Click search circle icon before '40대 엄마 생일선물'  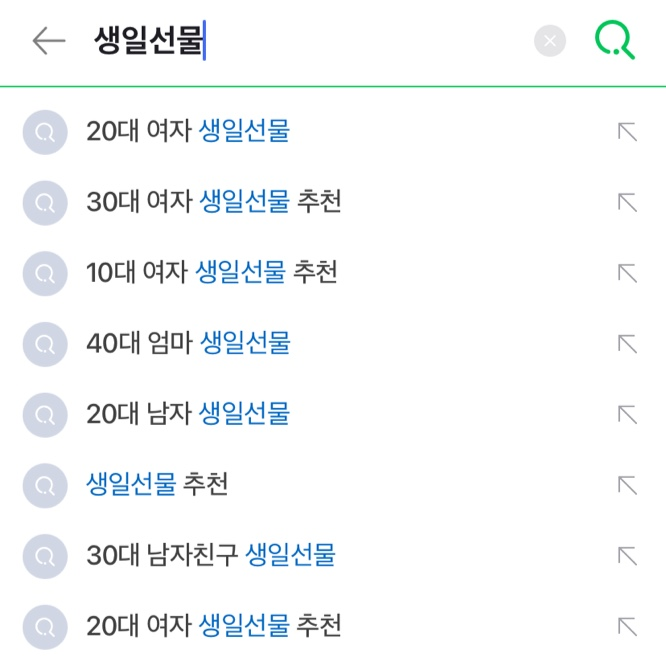pyautogui.click(x=44, y=344)
